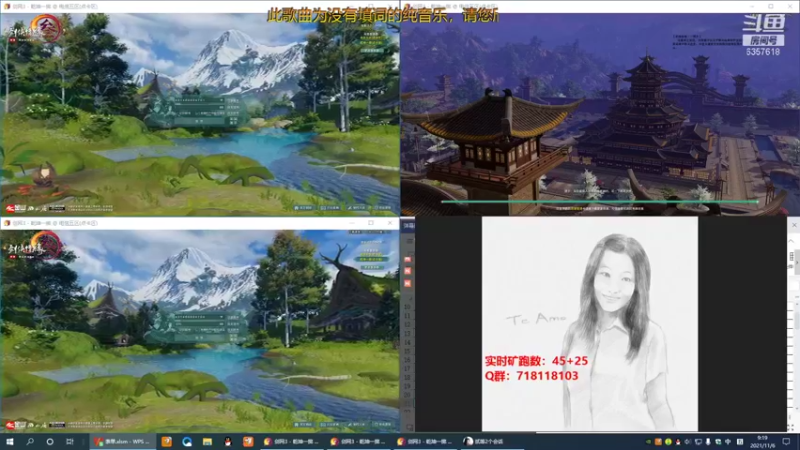Select row 15 header in the spreadsheet
Image resolution: width=800 pixels, height=450 pixels.
coord(407,351)
